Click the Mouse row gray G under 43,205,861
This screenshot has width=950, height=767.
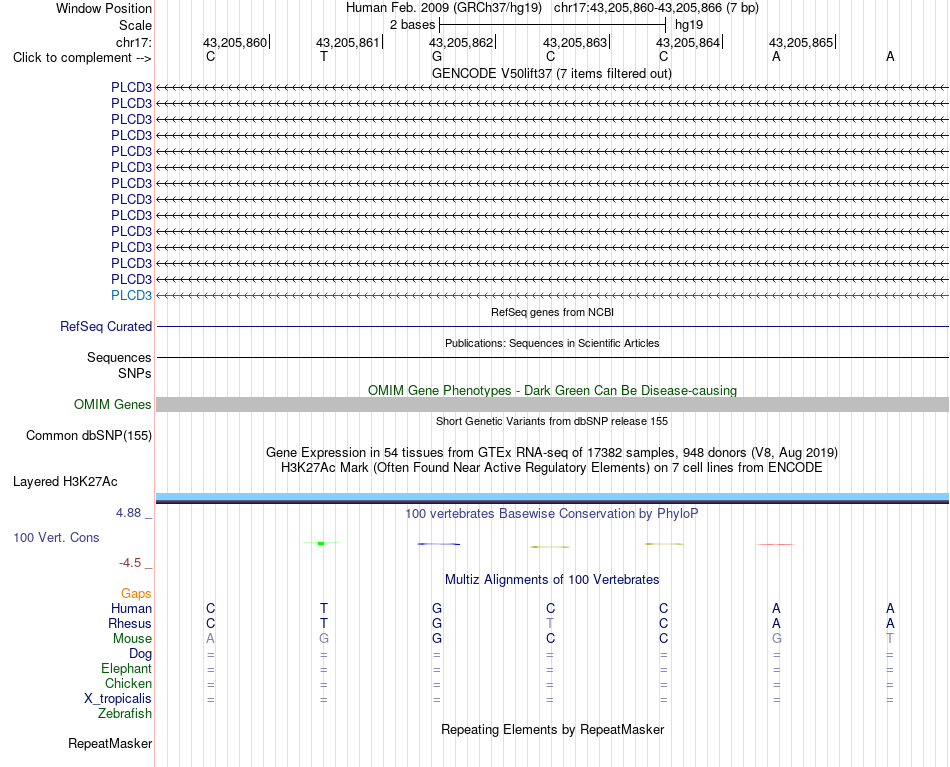324,639
